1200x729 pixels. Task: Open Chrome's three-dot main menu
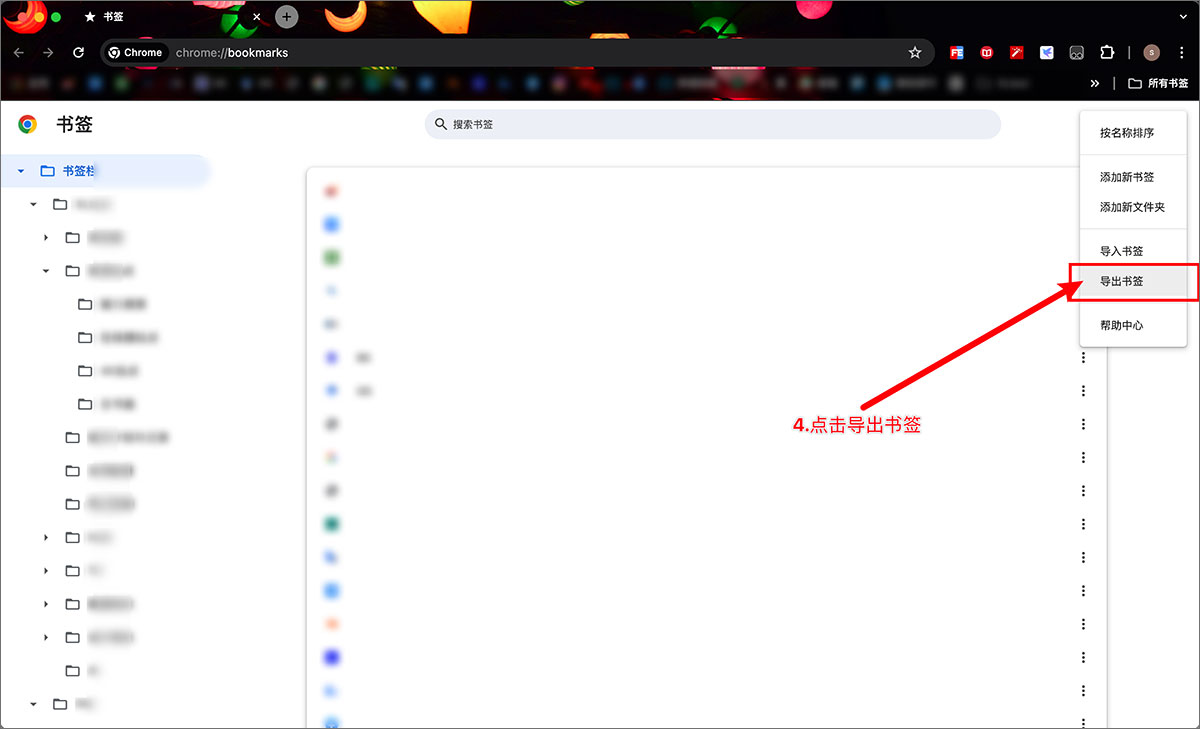tap(1181, 53)
